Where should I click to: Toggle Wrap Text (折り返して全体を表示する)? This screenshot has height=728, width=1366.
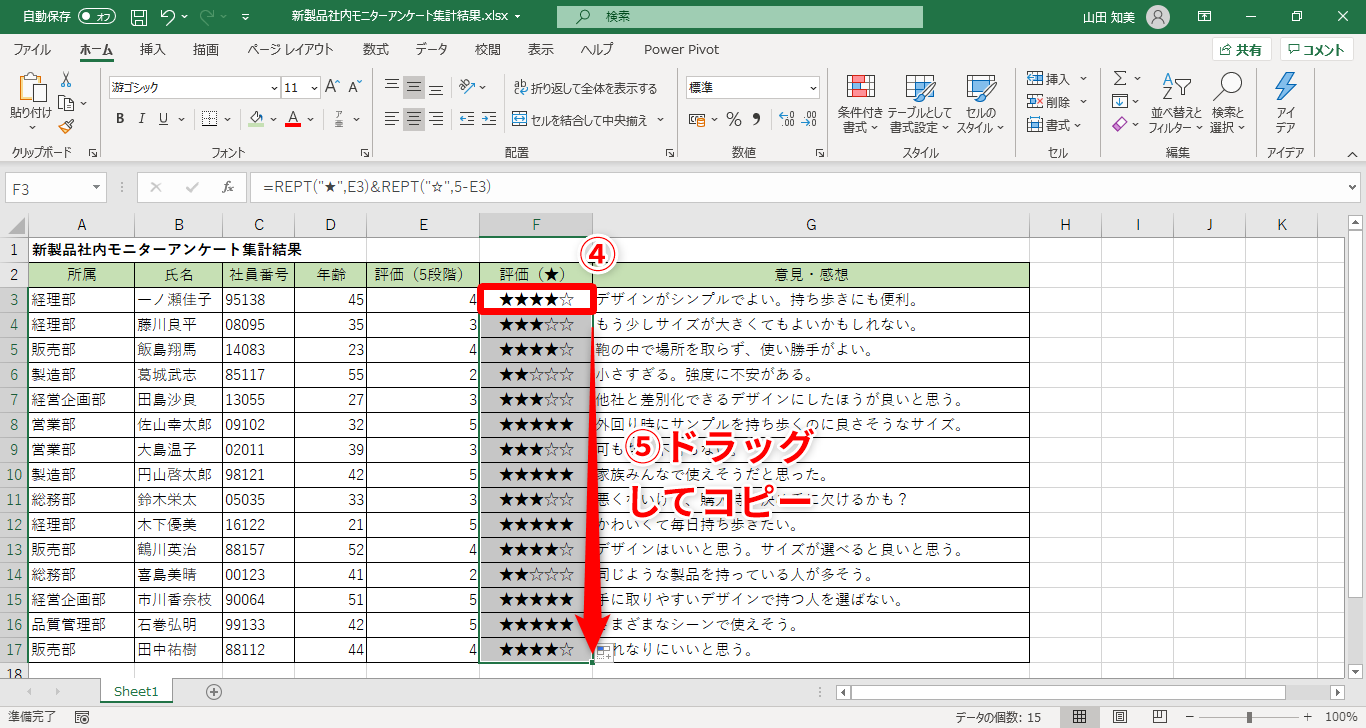[x=585, y=88]
